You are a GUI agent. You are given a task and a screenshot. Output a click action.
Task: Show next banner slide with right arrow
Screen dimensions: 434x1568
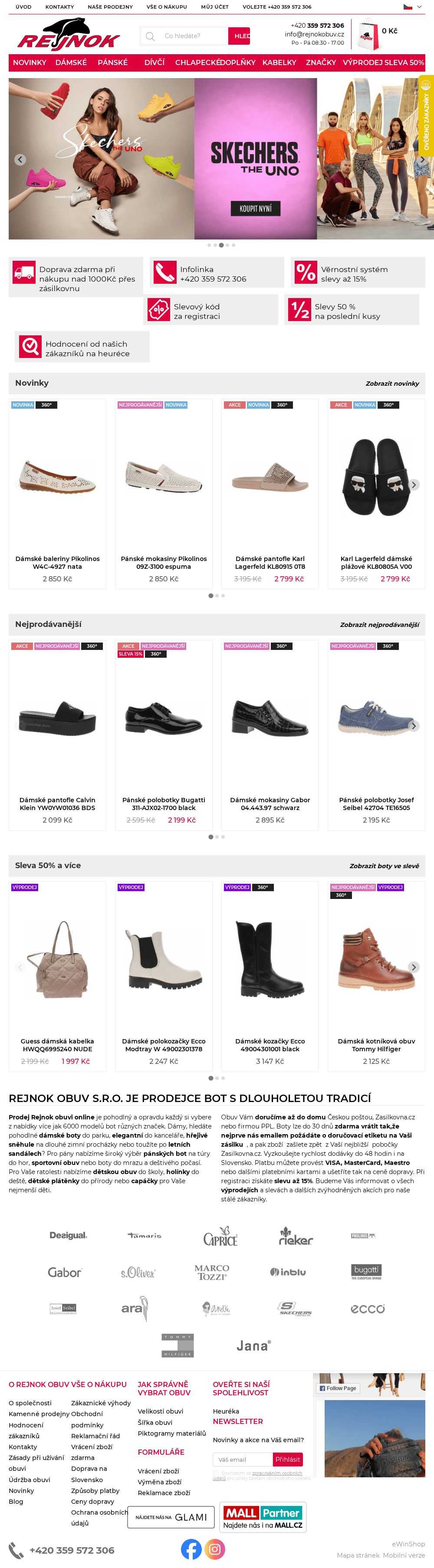pyautogui.click(x=422, y=160)
